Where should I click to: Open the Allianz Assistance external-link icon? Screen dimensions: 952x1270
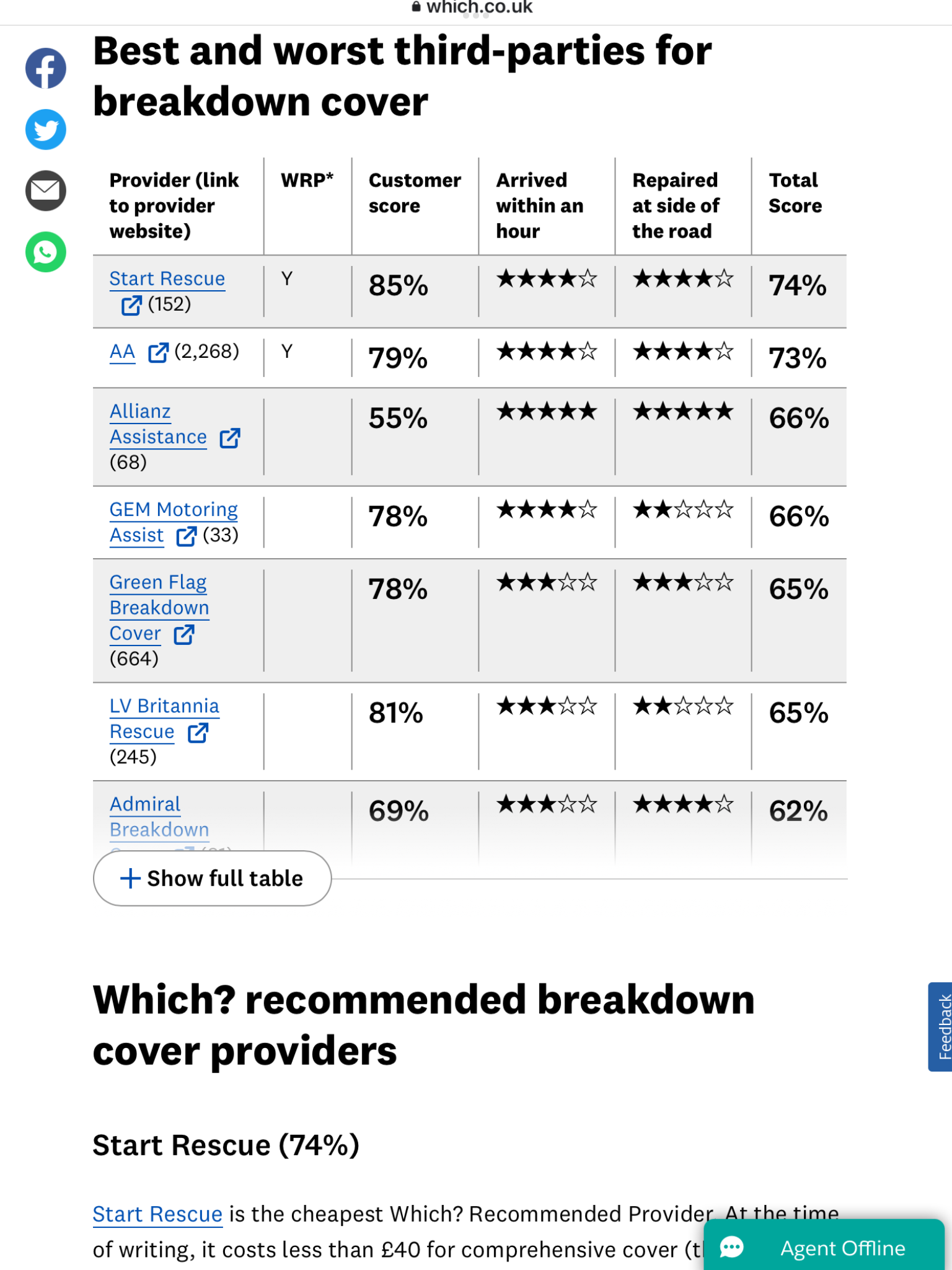click(230, 438)
